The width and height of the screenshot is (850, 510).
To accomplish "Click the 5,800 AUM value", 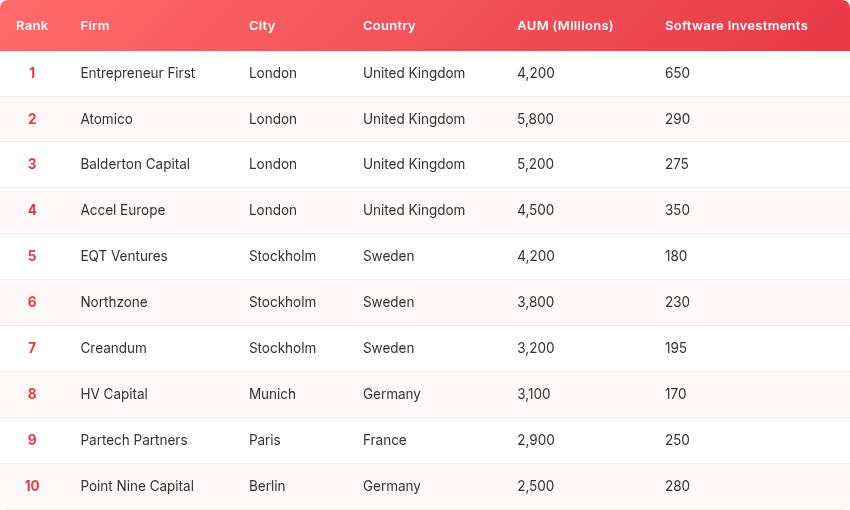I will point(535,119).
